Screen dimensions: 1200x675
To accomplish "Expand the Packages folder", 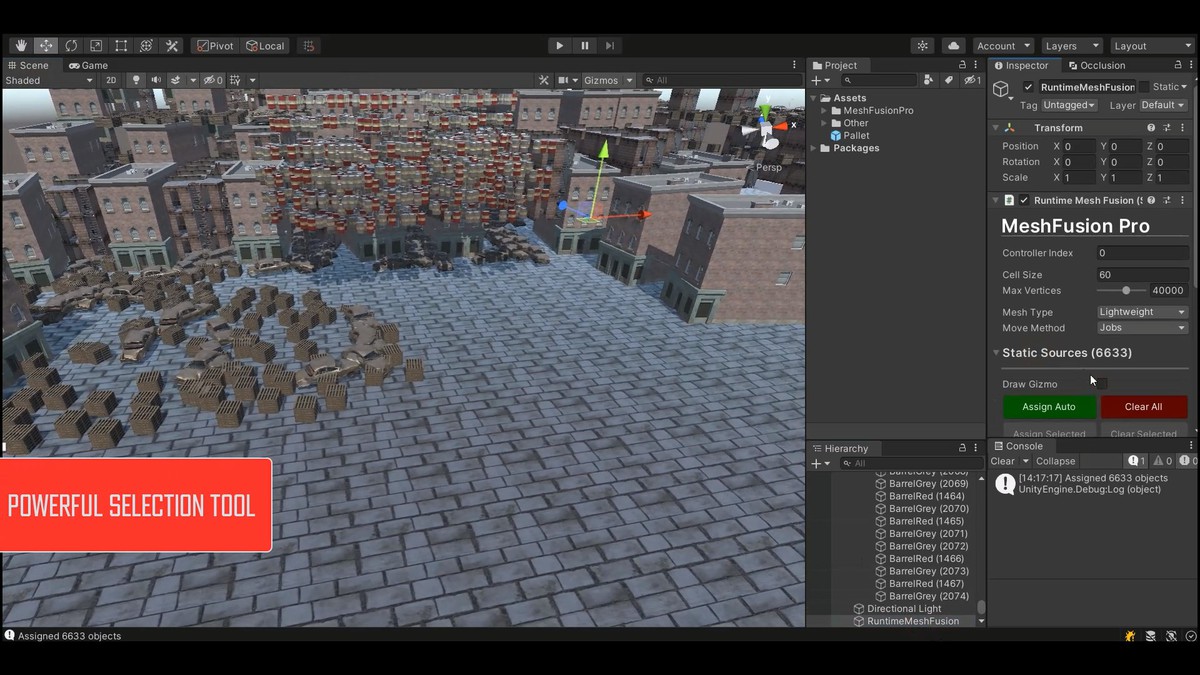I will [x=813, y=148].
